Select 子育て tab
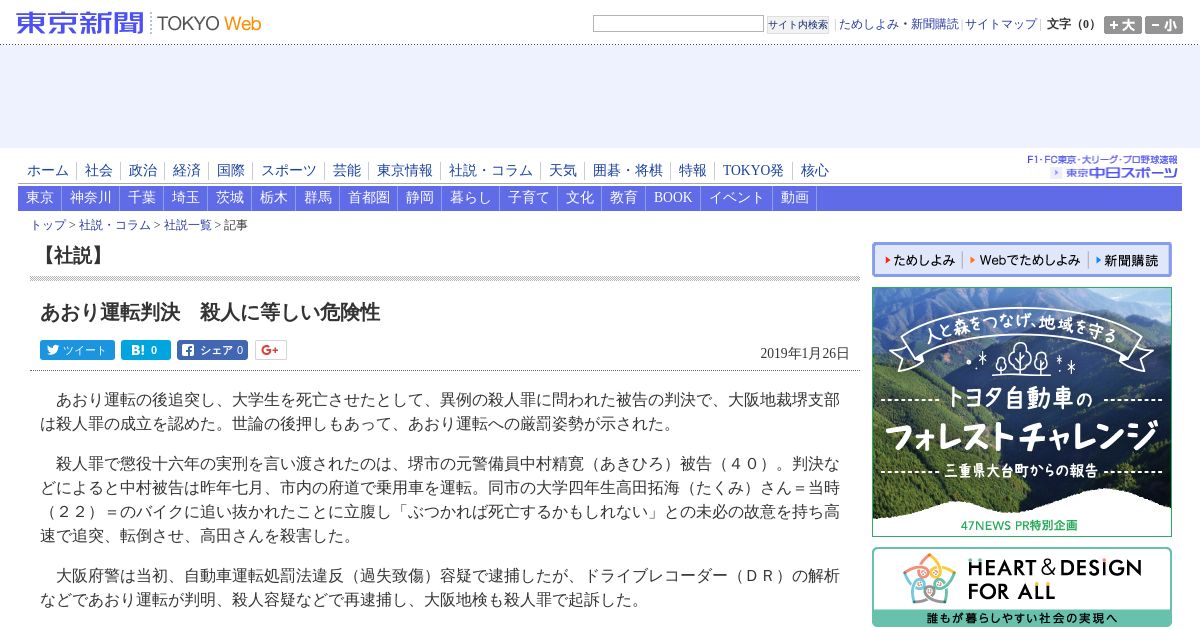The height and width of the screenshot is (630, 1200). (x=529, y=198)
